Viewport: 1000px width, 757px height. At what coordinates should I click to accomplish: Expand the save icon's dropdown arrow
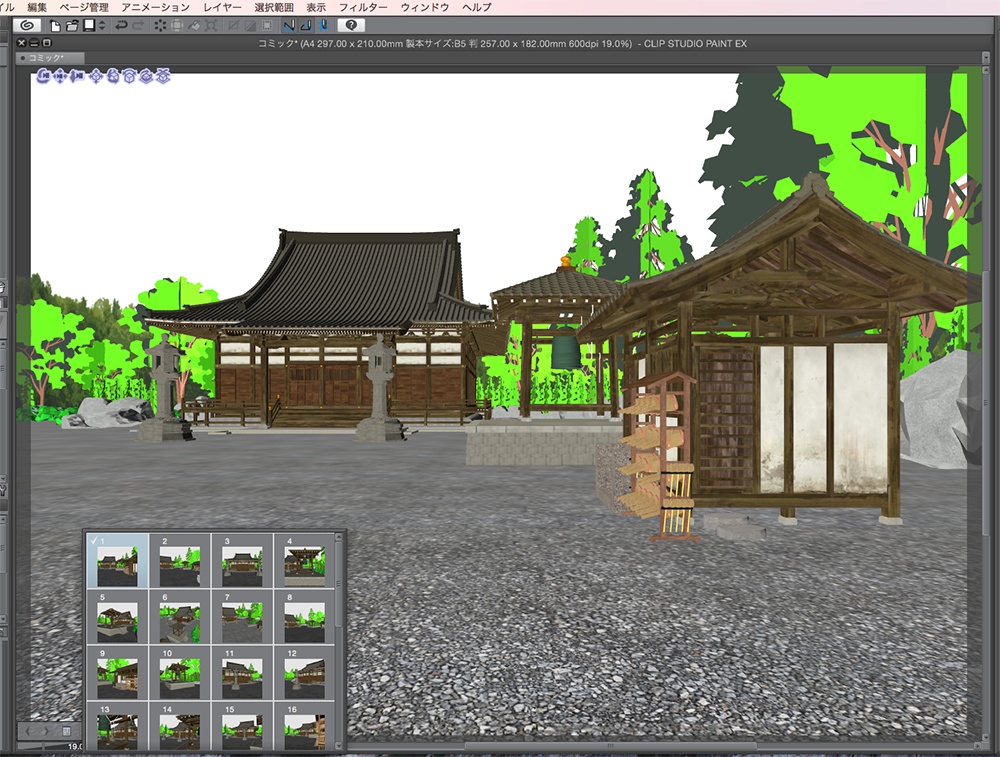click(x=100, y=26)
